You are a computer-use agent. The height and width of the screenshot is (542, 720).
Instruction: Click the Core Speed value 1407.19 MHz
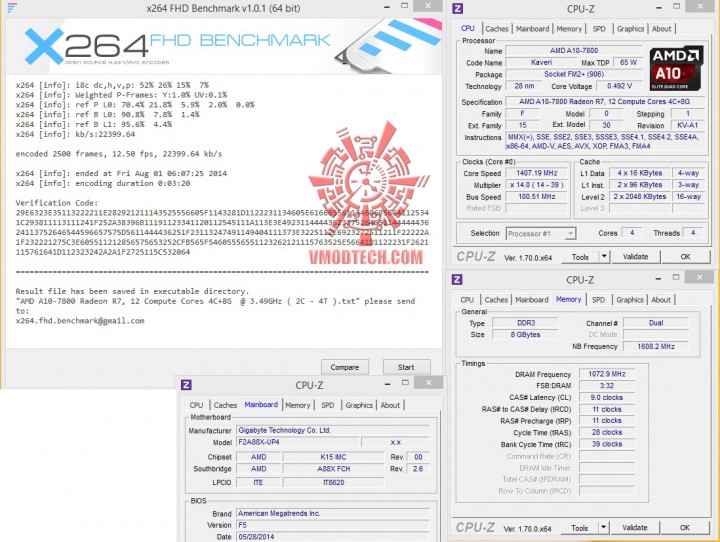coord(536,173)
